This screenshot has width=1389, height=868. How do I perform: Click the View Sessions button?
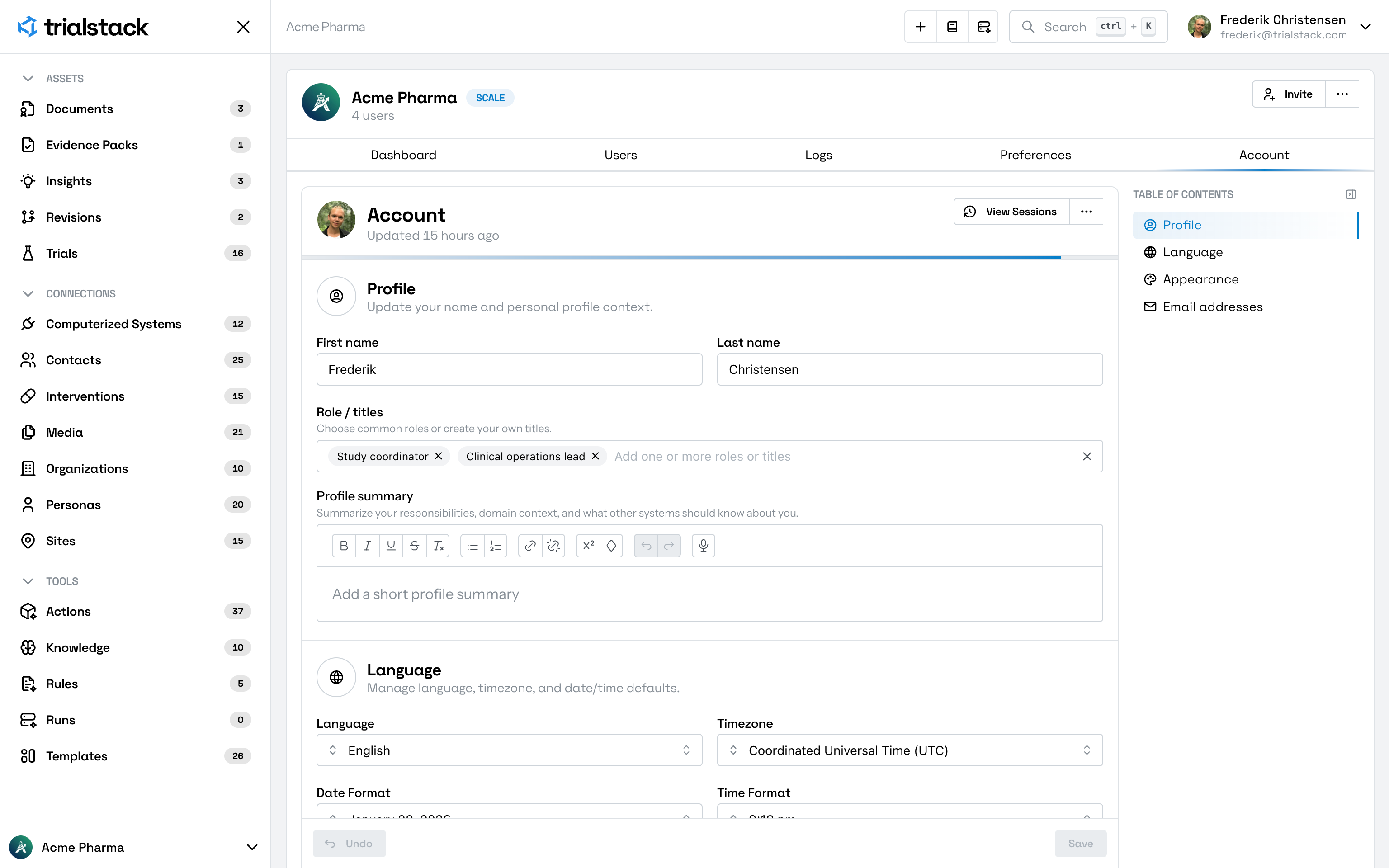[x=1012, y=212]
